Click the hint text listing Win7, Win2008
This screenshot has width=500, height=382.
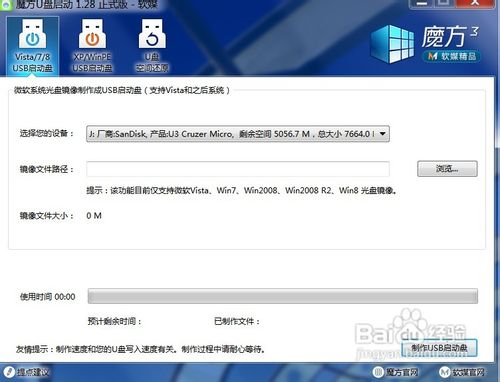click(241, 190)
